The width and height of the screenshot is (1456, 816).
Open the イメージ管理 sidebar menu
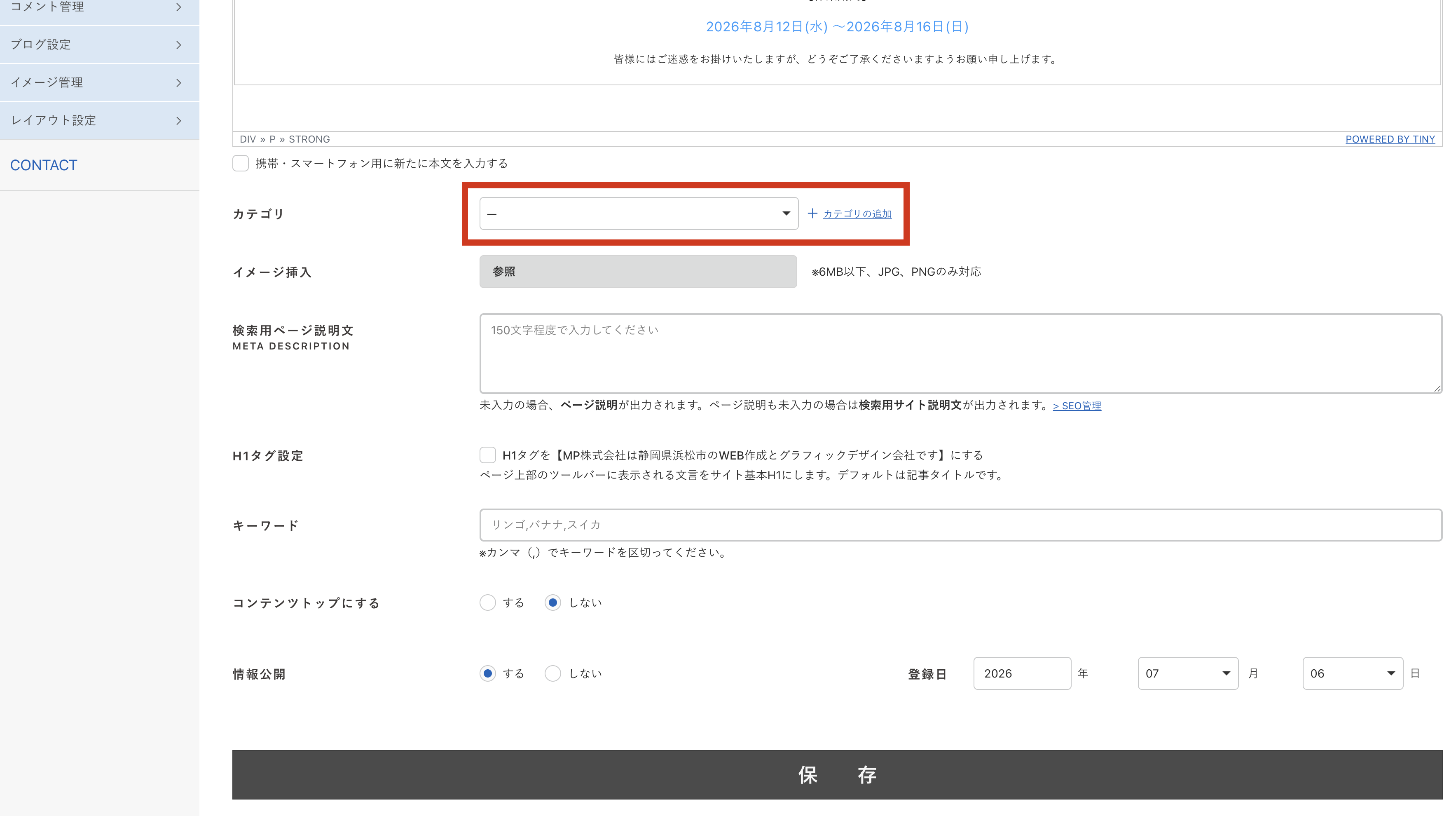click(99, 82)
